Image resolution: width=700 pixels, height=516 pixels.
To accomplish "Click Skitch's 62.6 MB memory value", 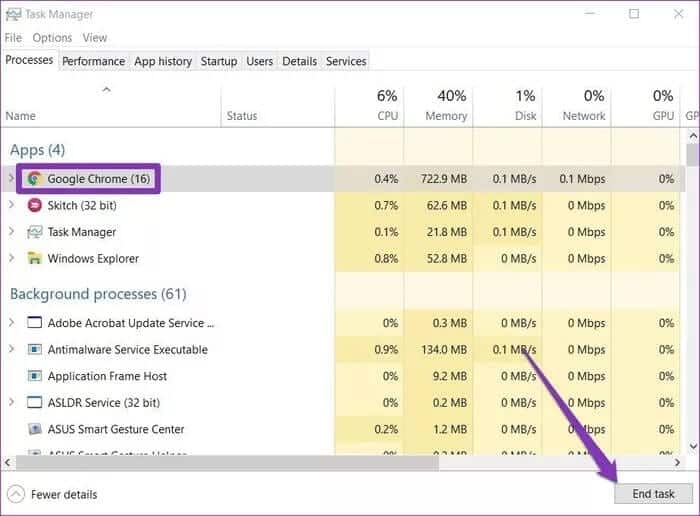I will coord(447,205).
